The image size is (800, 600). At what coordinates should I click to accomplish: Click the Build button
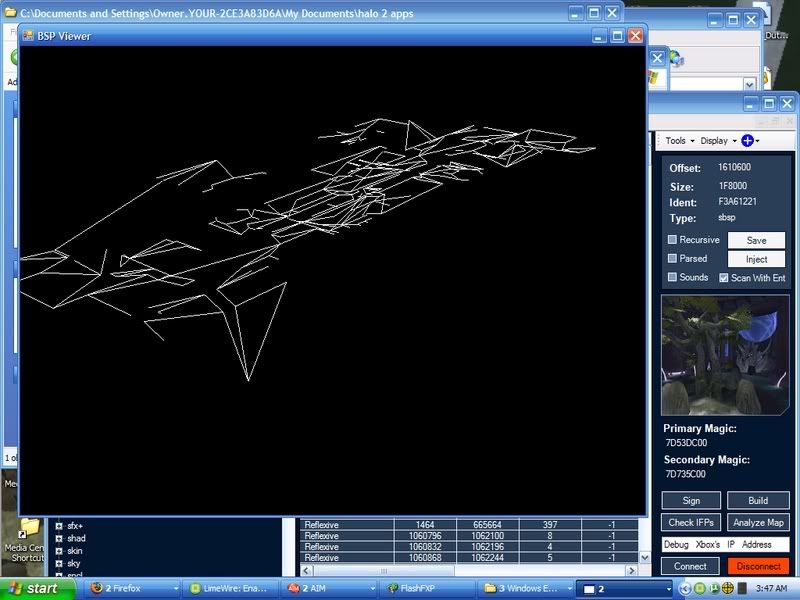click(758, 501)
